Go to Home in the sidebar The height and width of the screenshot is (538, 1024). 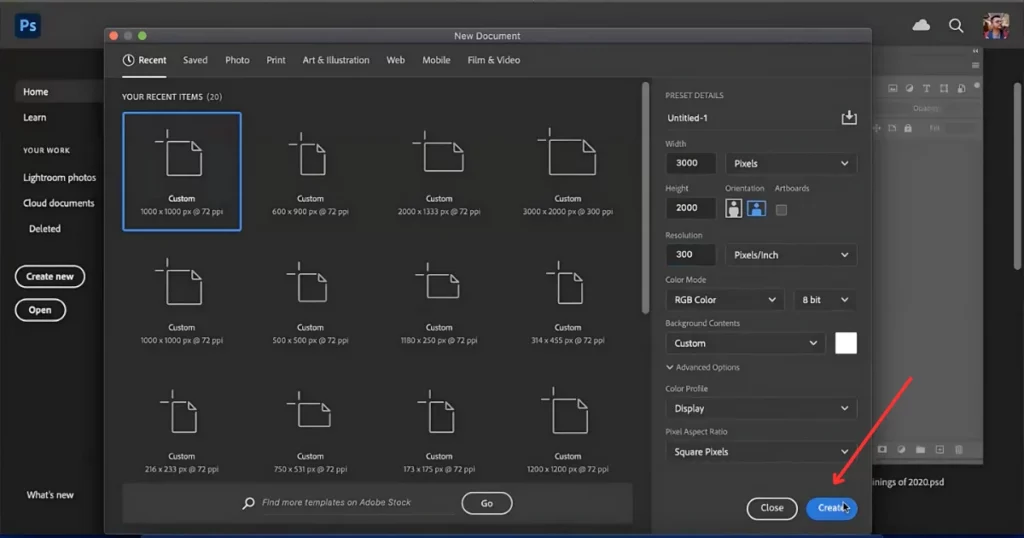point(59,92)
